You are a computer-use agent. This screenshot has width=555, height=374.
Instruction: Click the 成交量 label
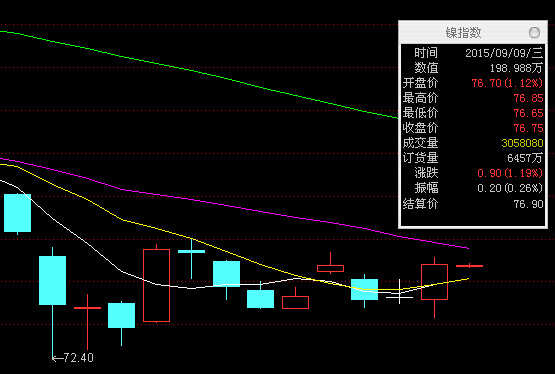420,143
